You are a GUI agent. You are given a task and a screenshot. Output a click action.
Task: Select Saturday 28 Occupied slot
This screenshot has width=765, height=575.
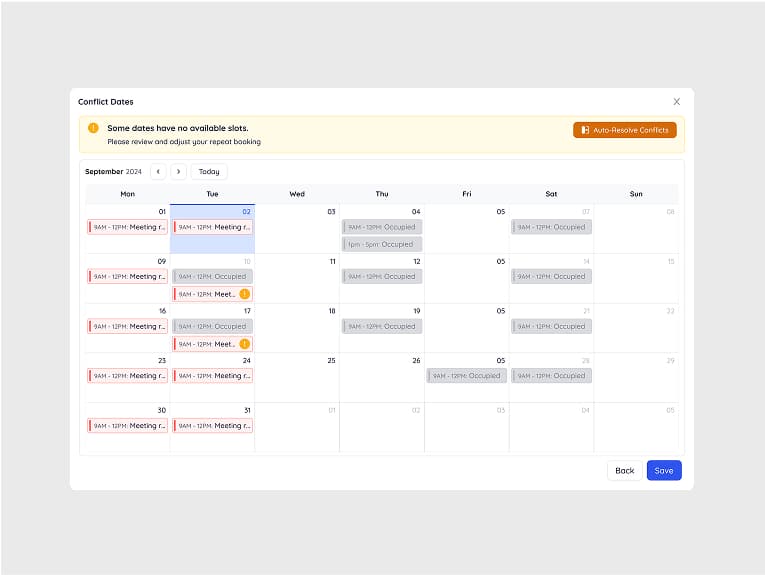click(x=551, y=376)
